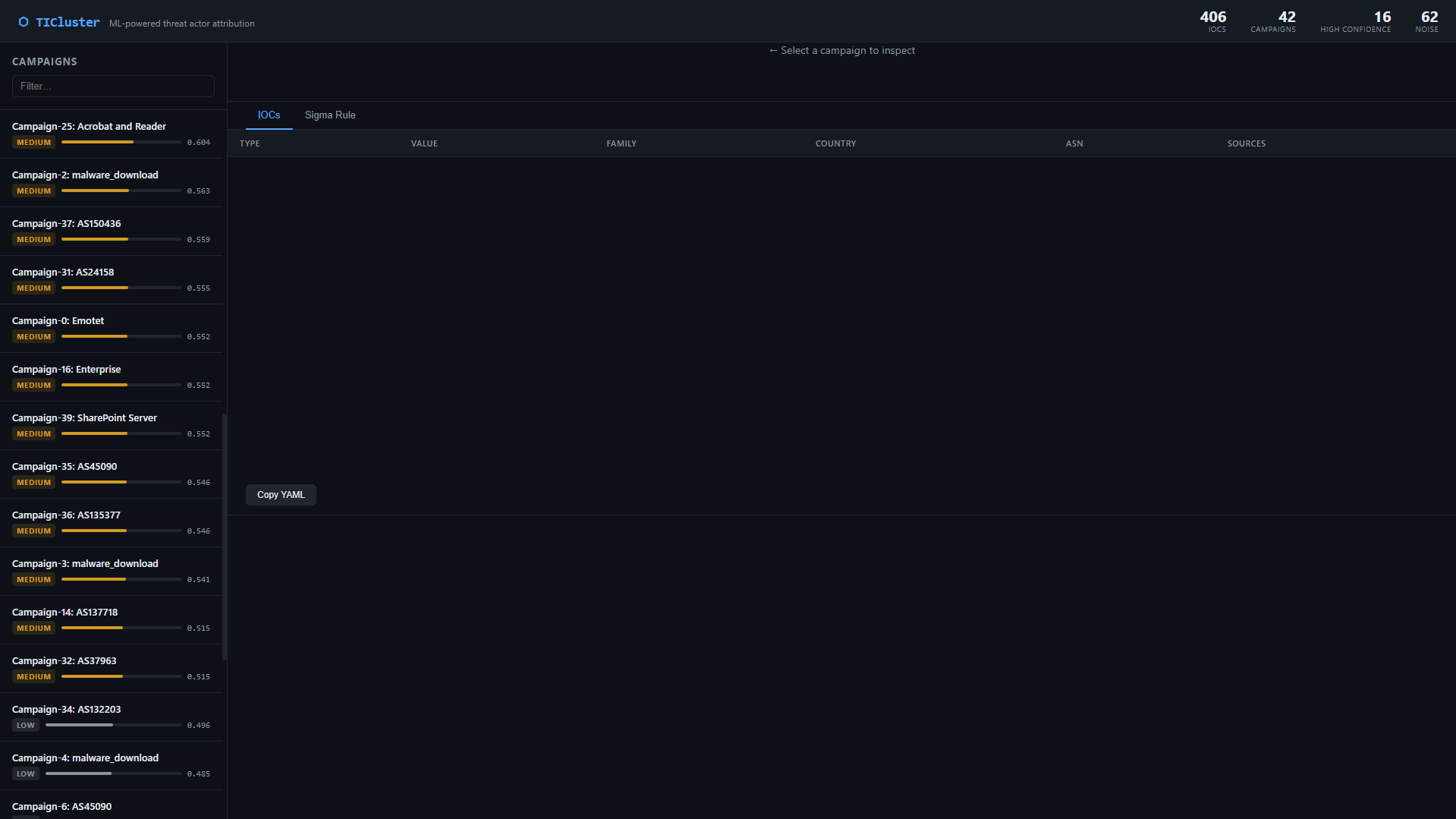Click the 62 Noise stat
The image size is (1456, 819).
(x=1426, y=21)
